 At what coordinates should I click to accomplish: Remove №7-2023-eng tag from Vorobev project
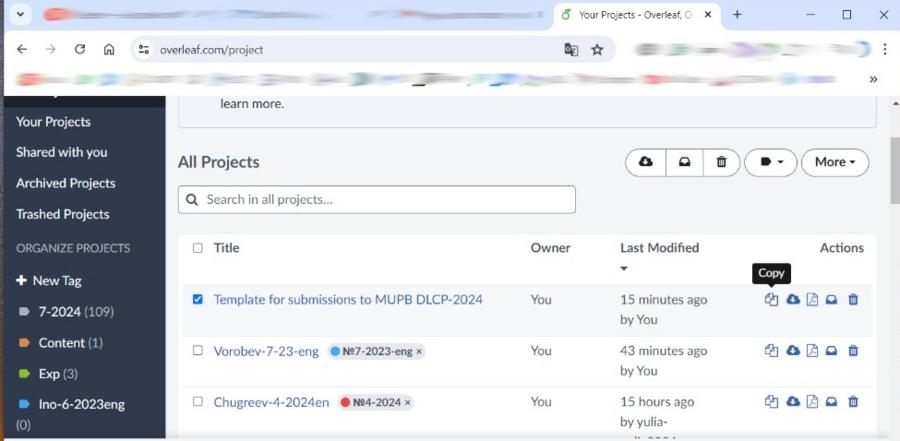[419, 352]
